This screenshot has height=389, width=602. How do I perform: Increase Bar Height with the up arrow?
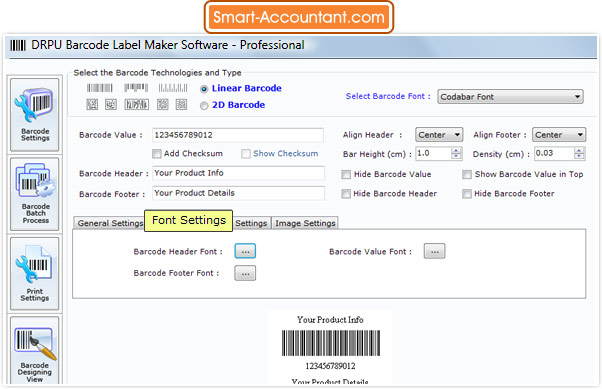[x=456, y=150]
